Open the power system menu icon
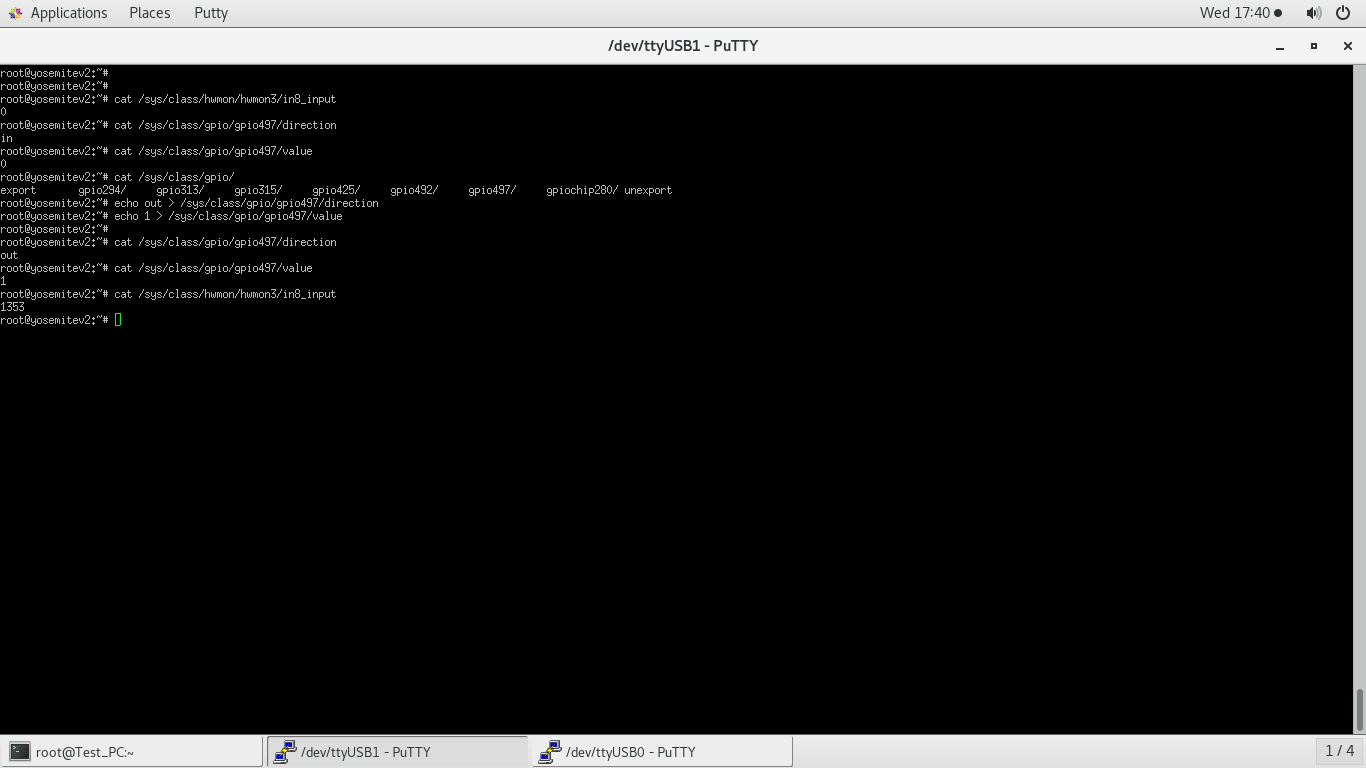This screenshot has width=1366, height=768. coord(1342,13)
